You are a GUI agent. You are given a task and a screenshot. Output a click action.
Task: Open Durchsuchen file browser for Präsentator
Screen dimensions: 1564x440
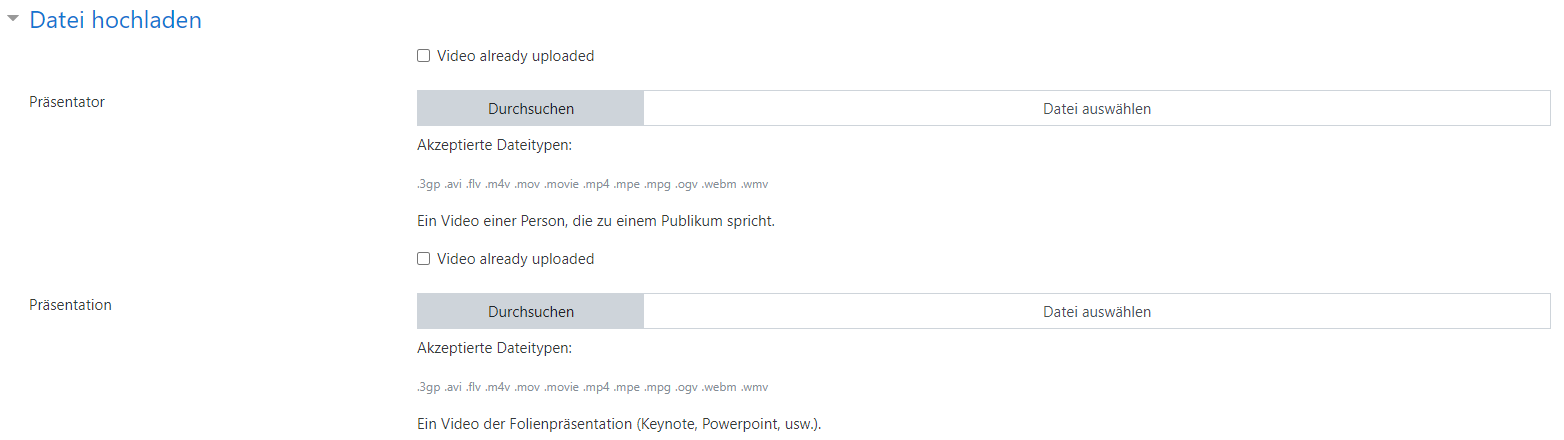(x=531, y=109)
